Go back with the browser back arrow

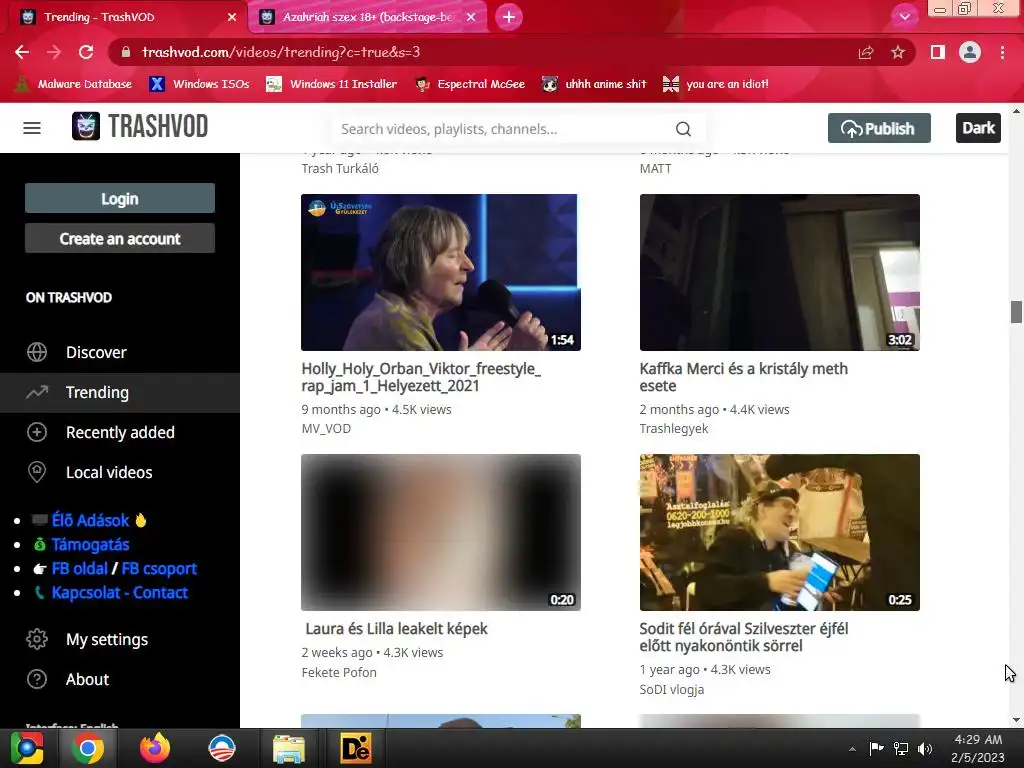(22, 52)
